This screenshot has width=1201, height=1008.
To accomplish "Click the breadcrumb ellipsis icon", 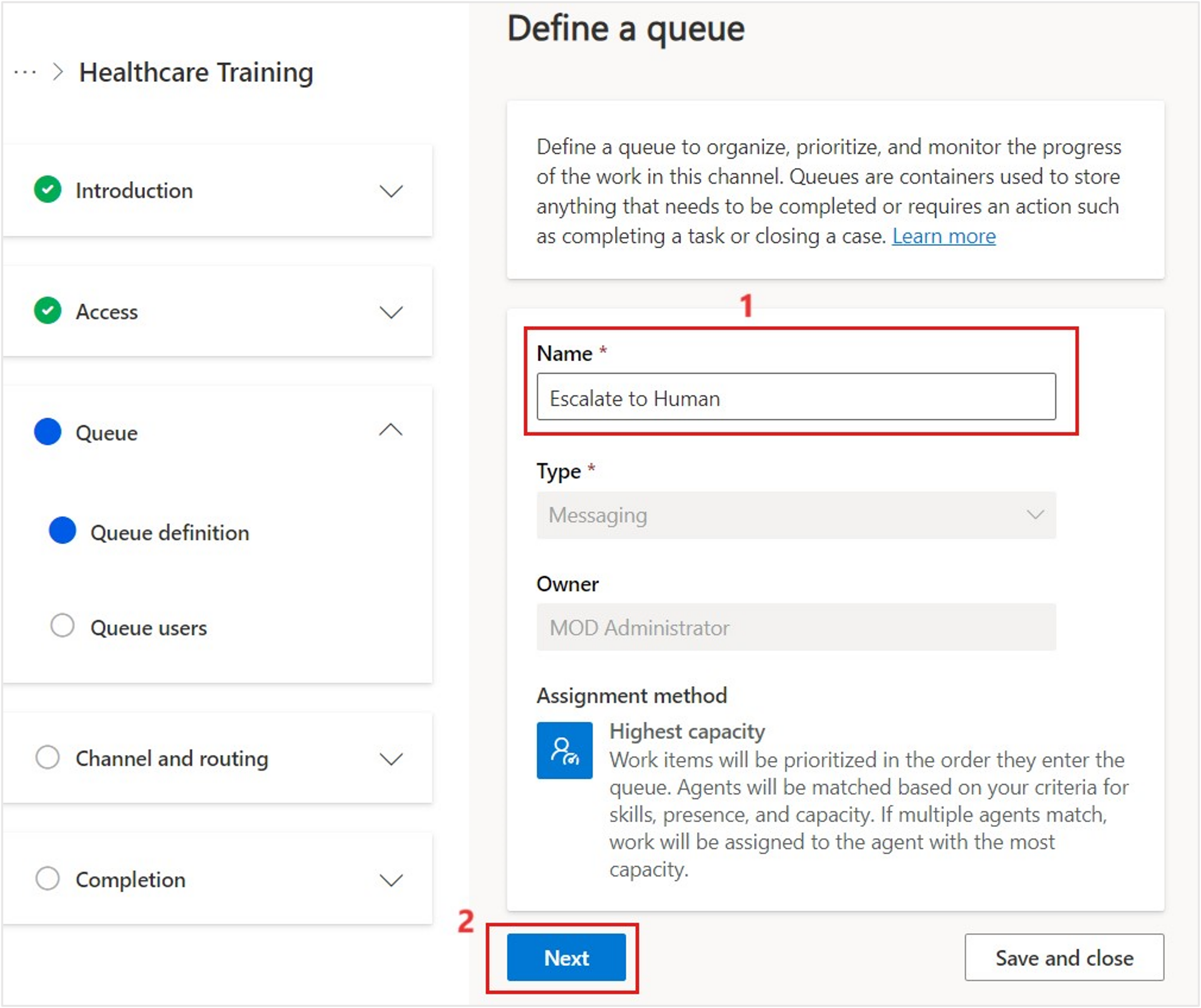I will click(x=25, y=73).
